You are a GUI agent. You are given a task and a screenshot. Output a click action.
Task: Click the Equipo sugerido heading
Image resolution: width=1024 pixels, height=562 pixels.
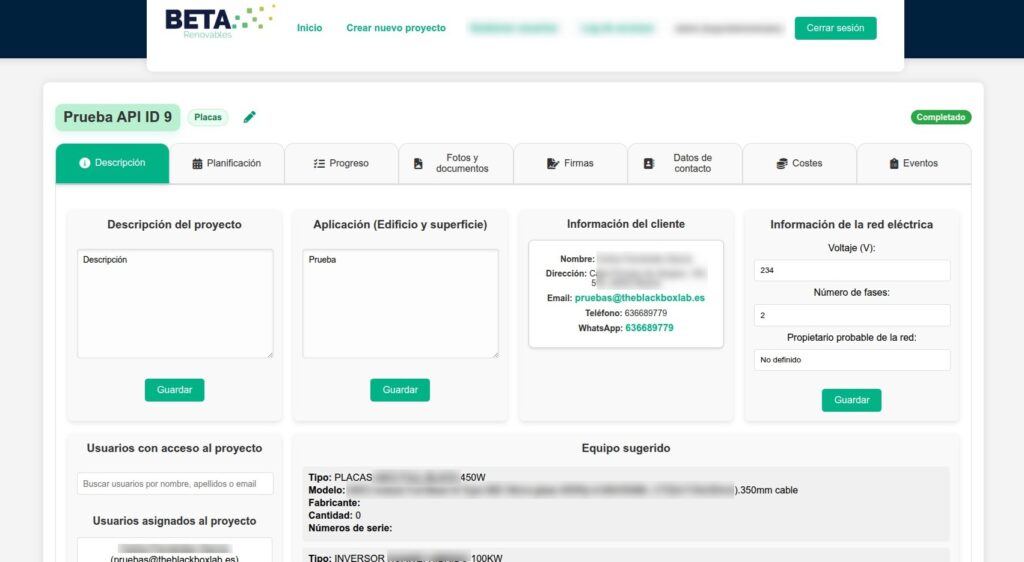(626, 448)
